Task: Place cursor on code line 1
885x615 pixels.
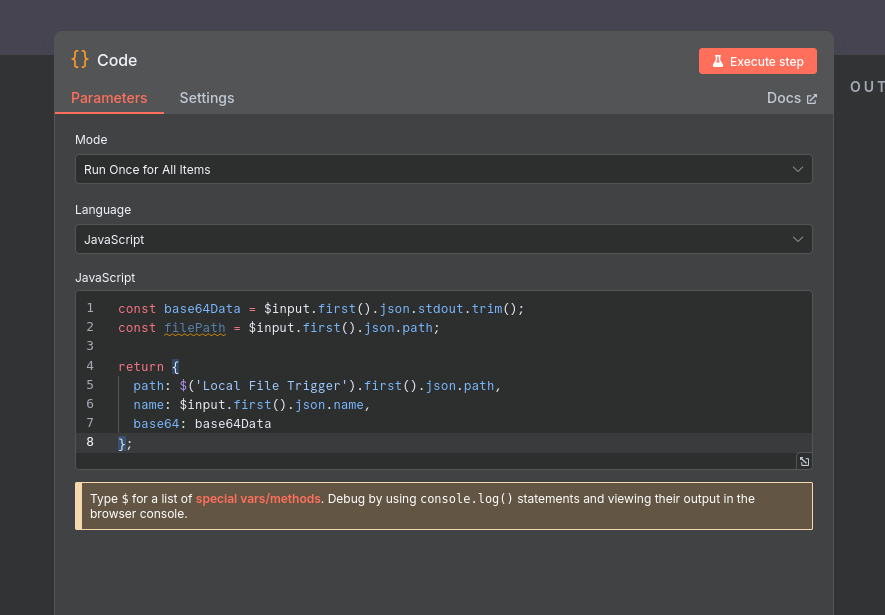Action: [x=321, y=309]
